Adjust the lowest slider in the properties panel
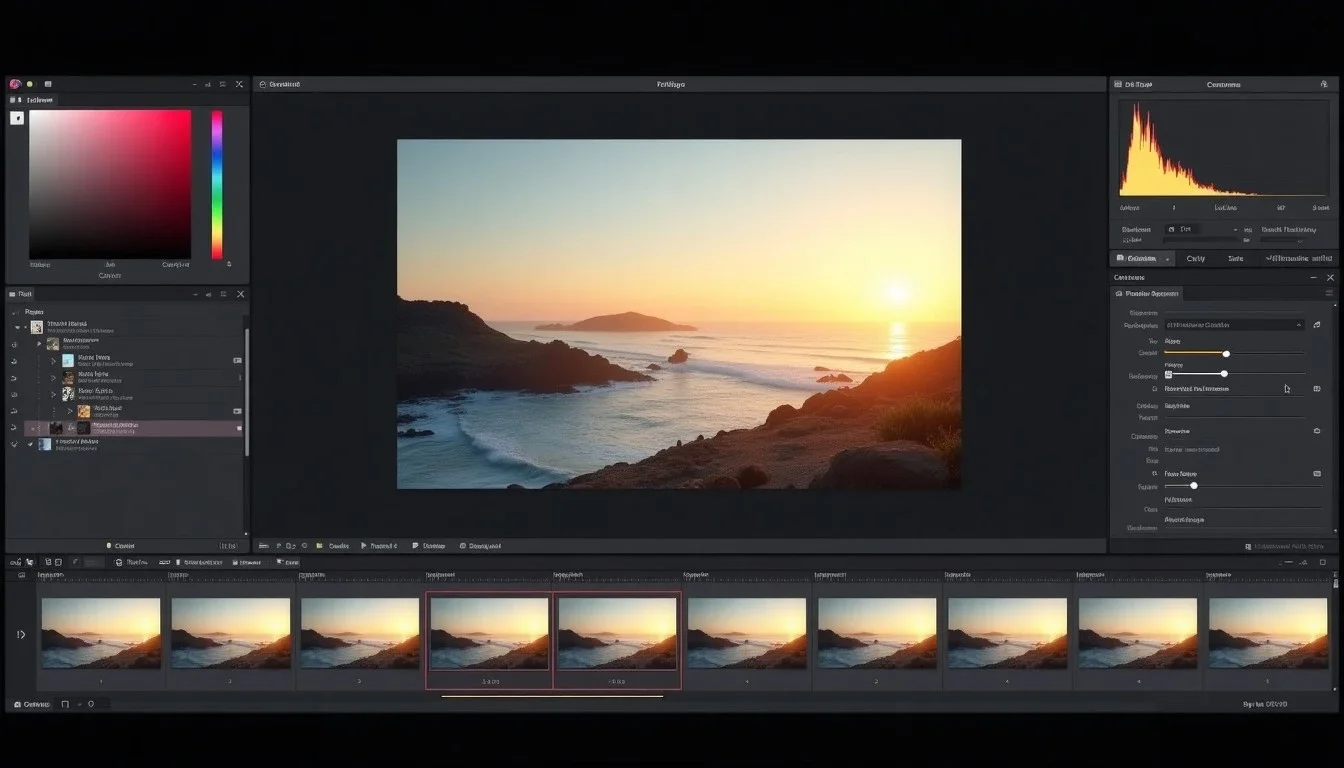The width and height of the screenshot is (1344, 768). pos(1243,486)
